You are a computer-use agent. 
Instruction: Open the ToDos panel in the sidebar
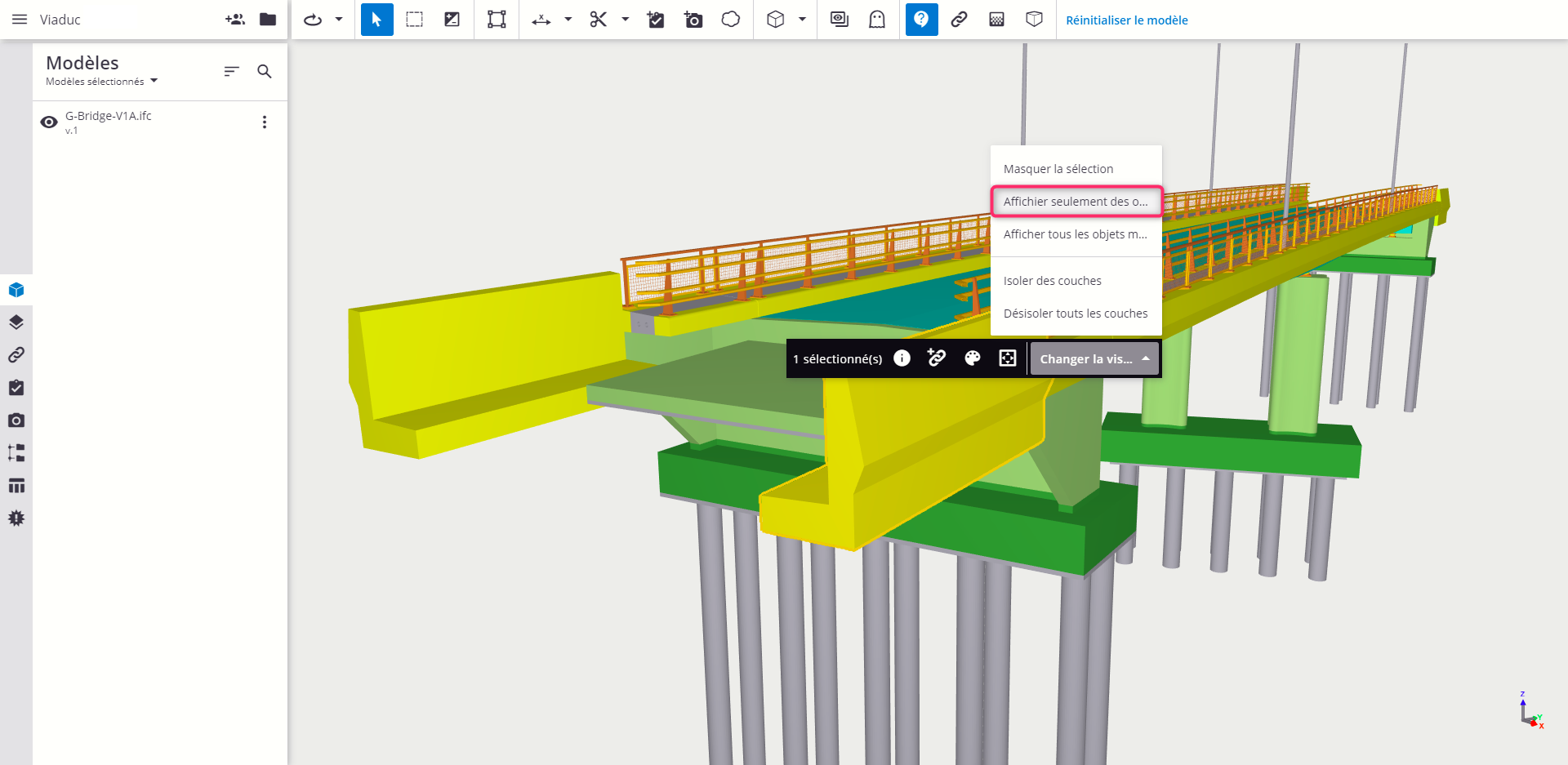click(16, 388)
